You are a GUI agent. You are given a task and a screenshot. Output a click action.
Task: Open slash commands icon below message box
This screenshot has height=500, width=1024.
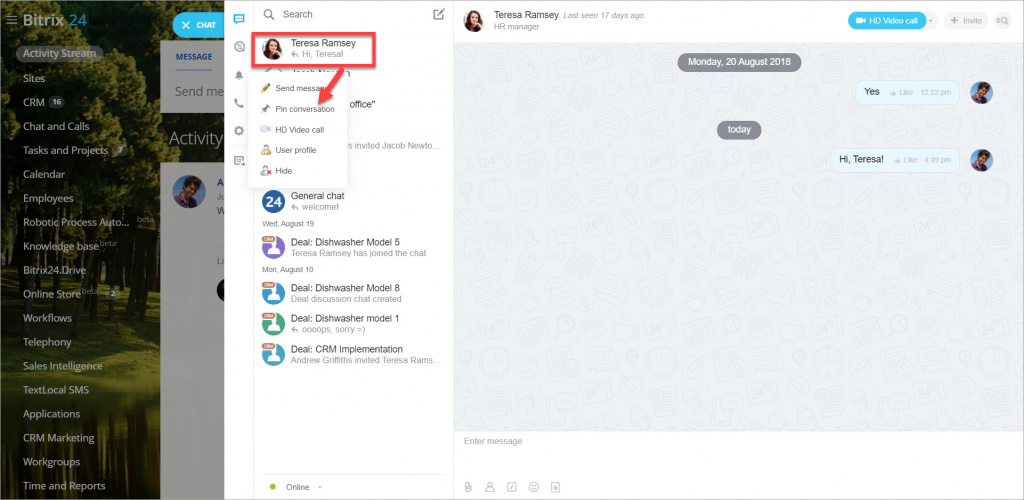coord(512,487)
